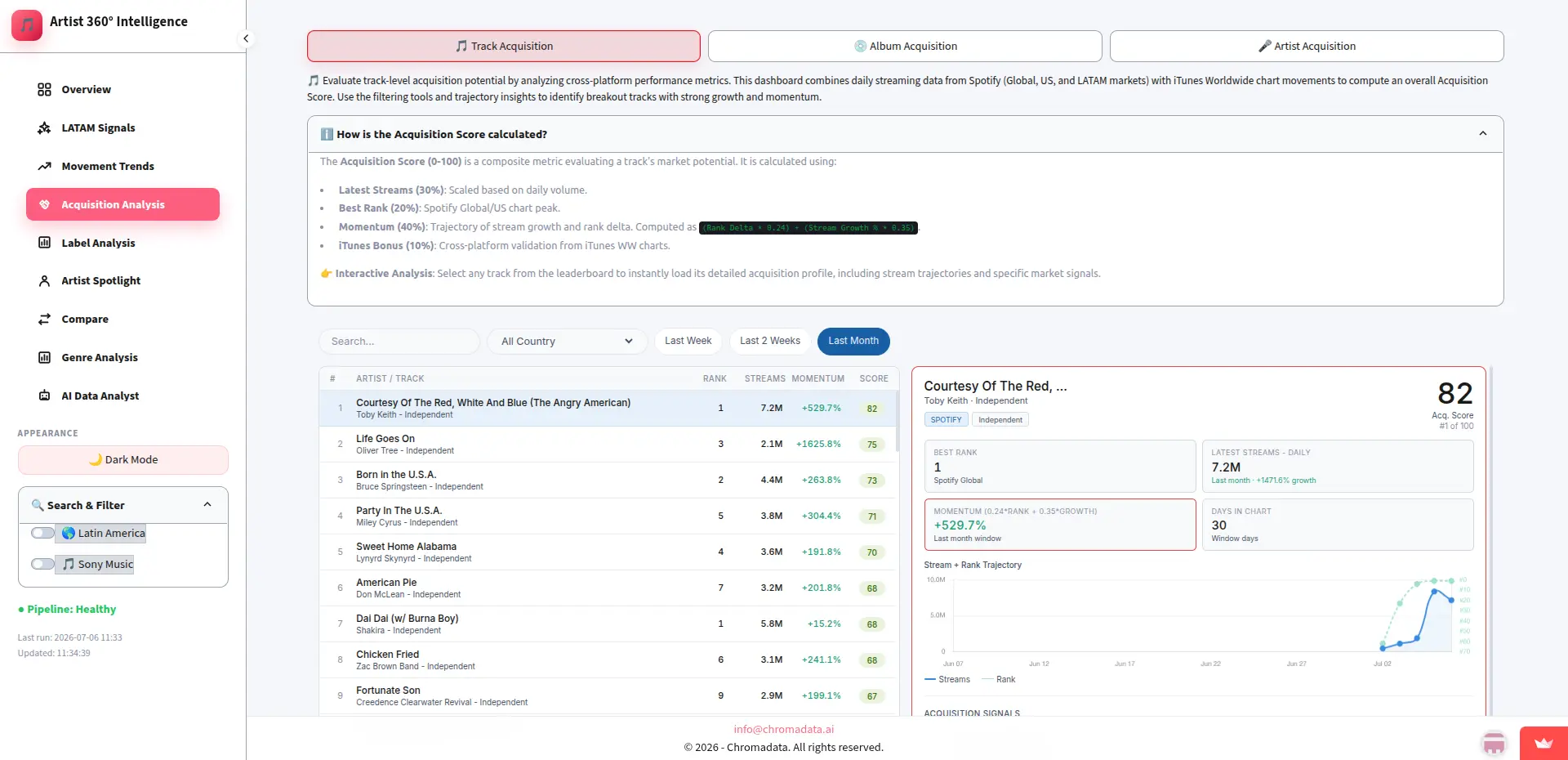Click the Label Analysis chart icon
Viewport: 1568px width, 760px height.
click(44, 243)
